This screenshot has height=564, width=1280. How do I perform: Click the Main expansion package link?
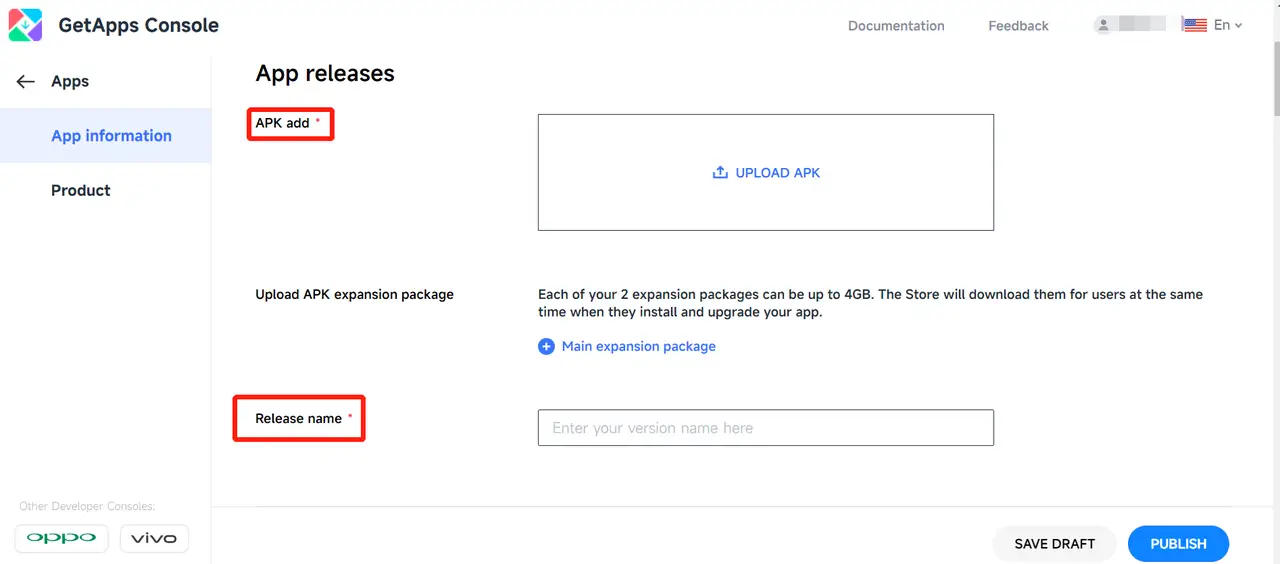click(x=638, y=346)
